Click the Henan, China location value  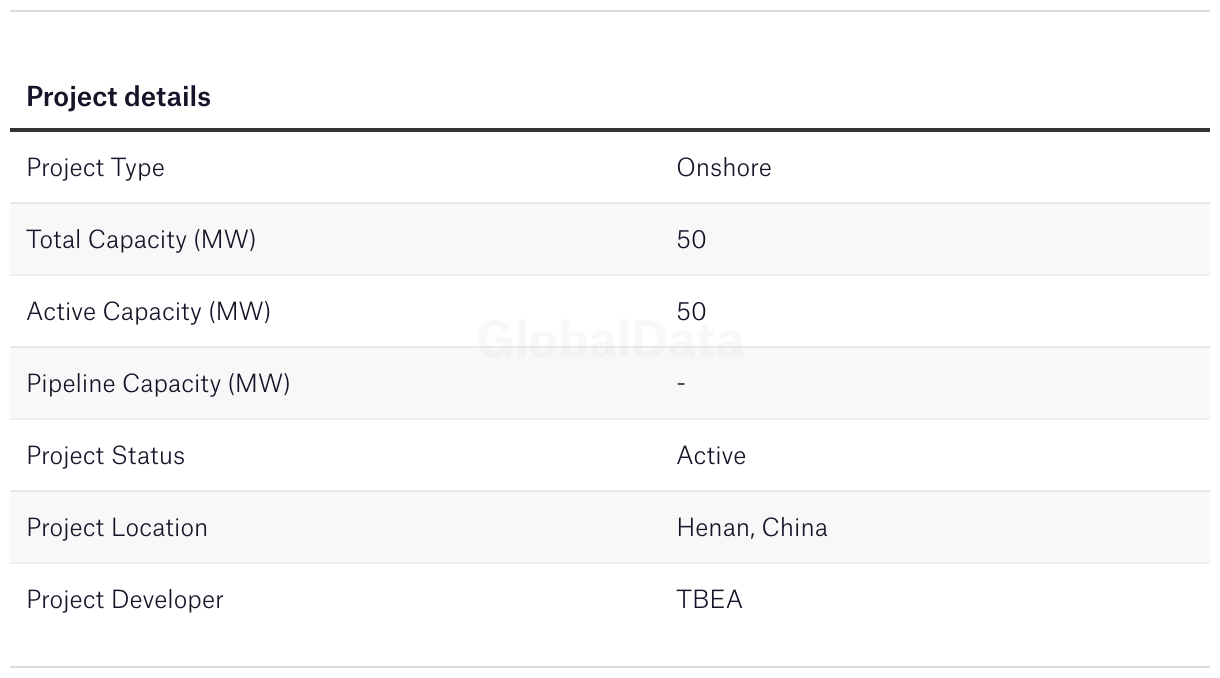click(x=752, y=527)
